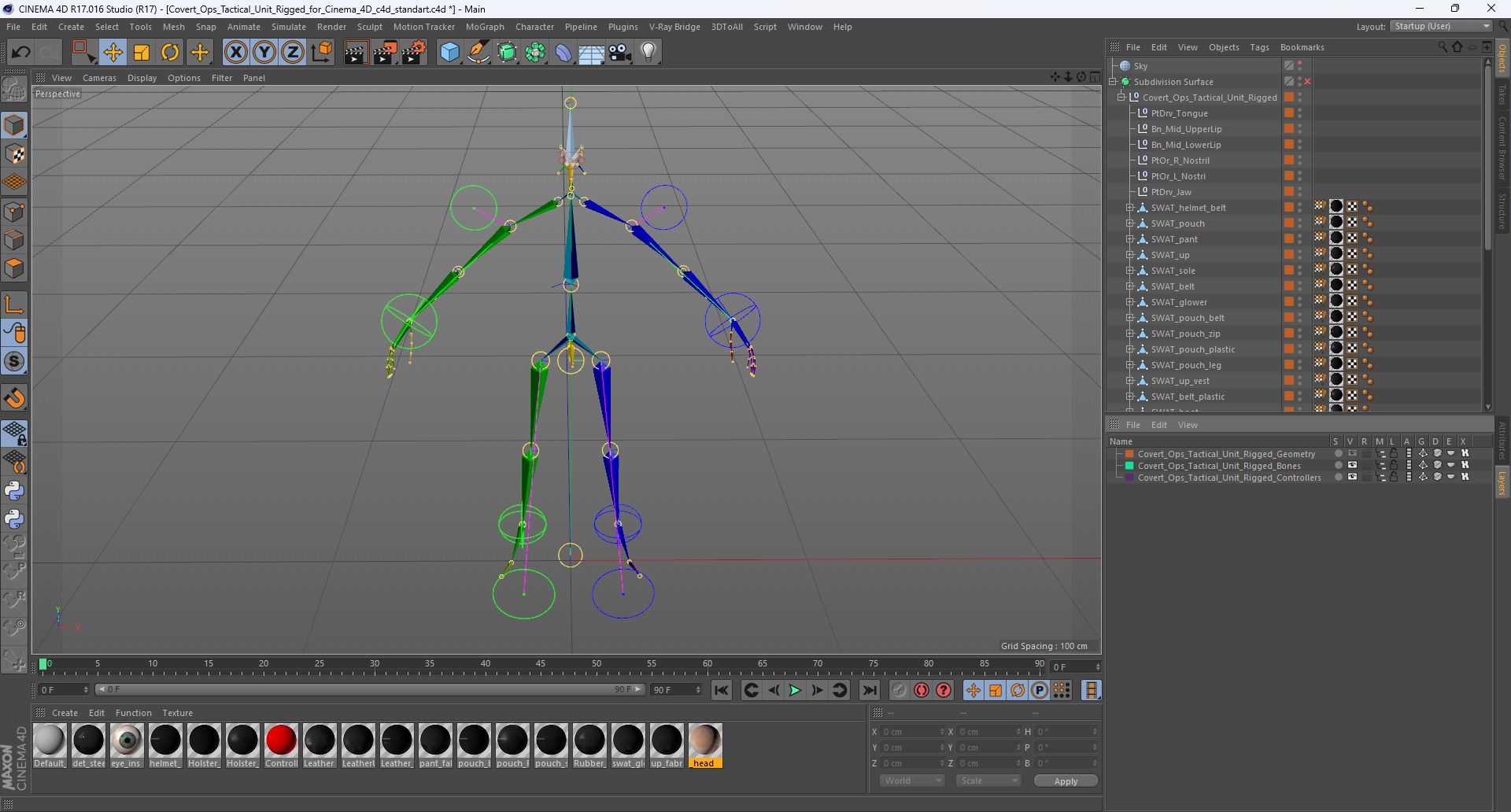The height and width of the screenshot is (812, 1511).
Task: Switch to Model mode icon
Action: coord(14,125)
